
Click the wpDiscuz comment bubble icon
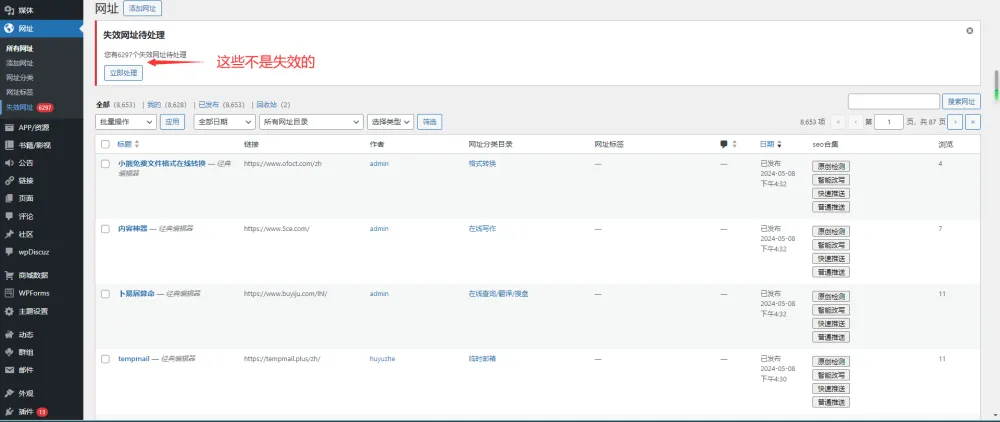(x=9, y=252)
